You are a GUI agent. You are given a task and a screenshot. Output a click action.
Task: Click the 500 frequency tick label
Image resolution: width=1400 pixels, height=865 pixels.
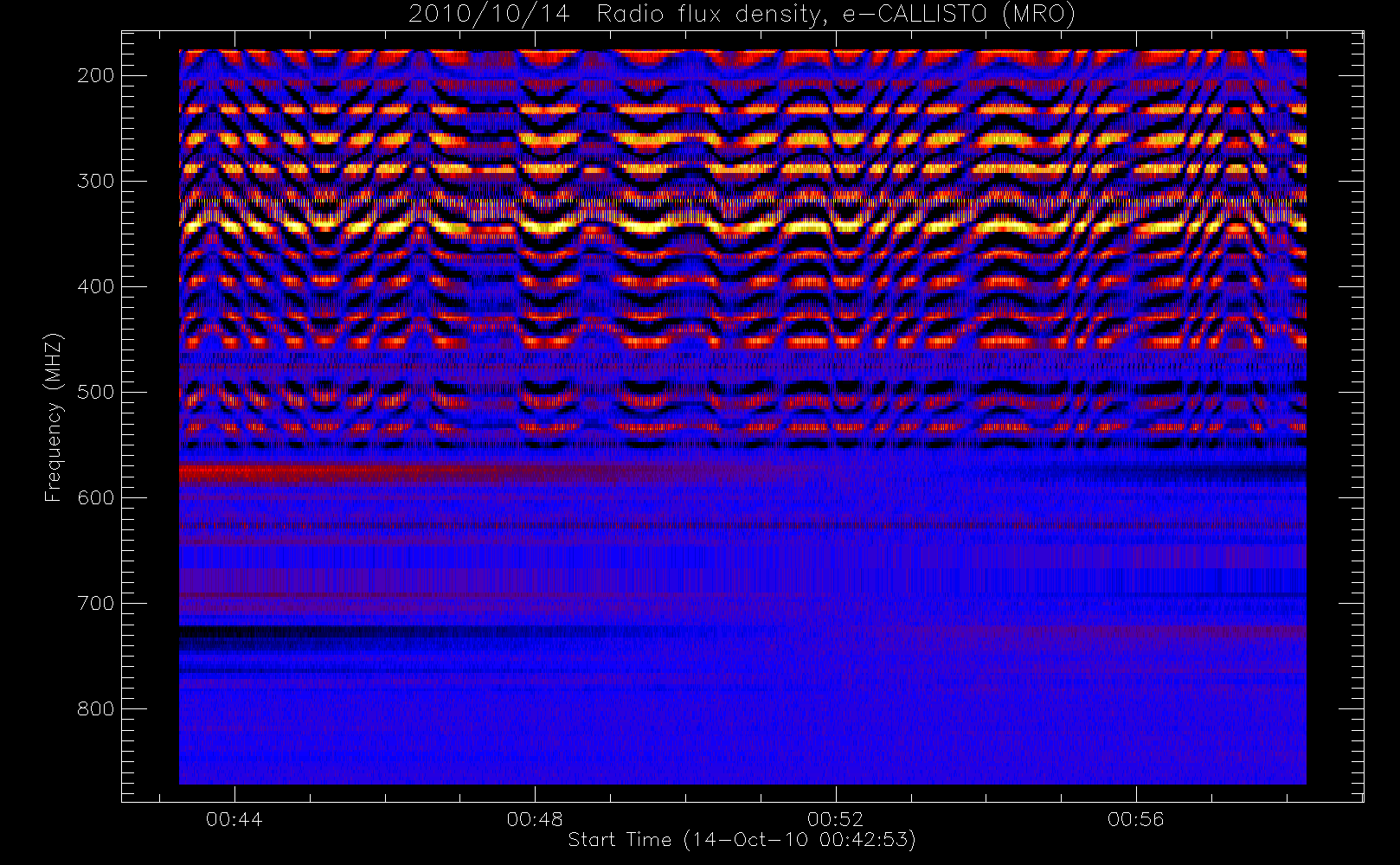(96, 392)
